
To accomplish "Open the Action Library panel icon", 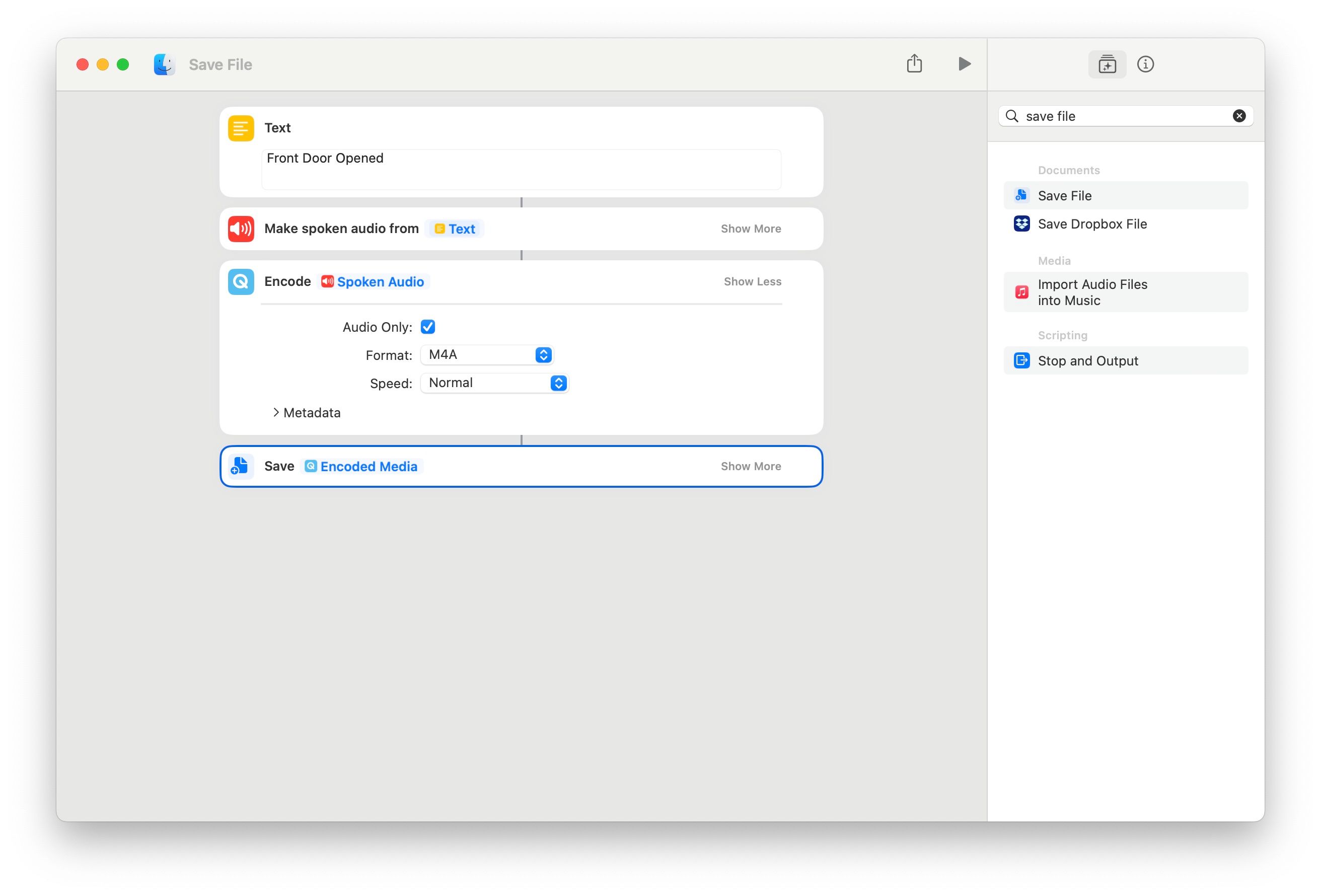I will coord(1107,63).
